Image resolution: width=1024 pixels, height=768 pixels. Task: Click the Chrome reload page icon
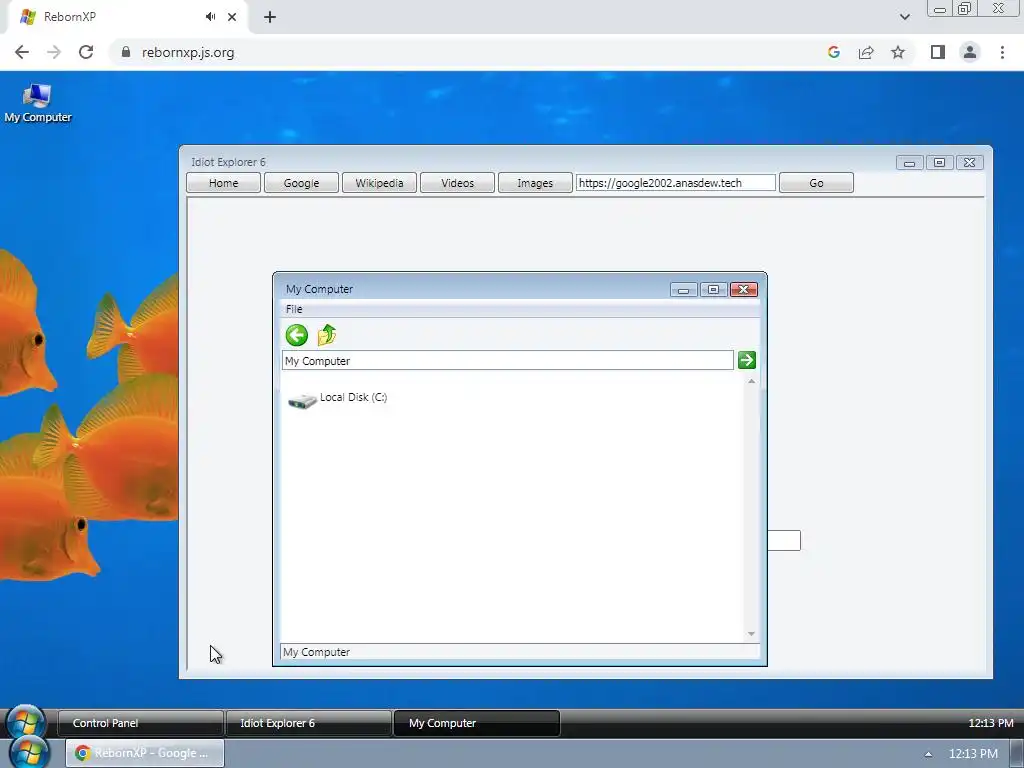click(x=86, y=52)
